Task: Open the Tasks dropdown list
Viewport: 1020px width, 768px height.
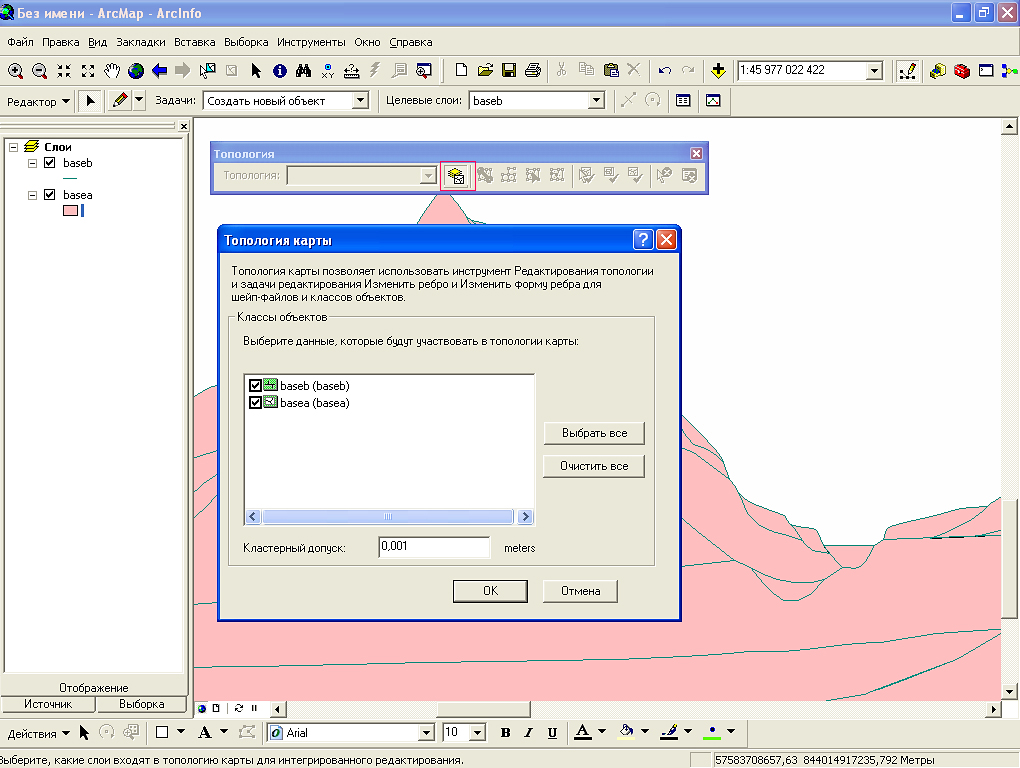Action: [360, 101]
